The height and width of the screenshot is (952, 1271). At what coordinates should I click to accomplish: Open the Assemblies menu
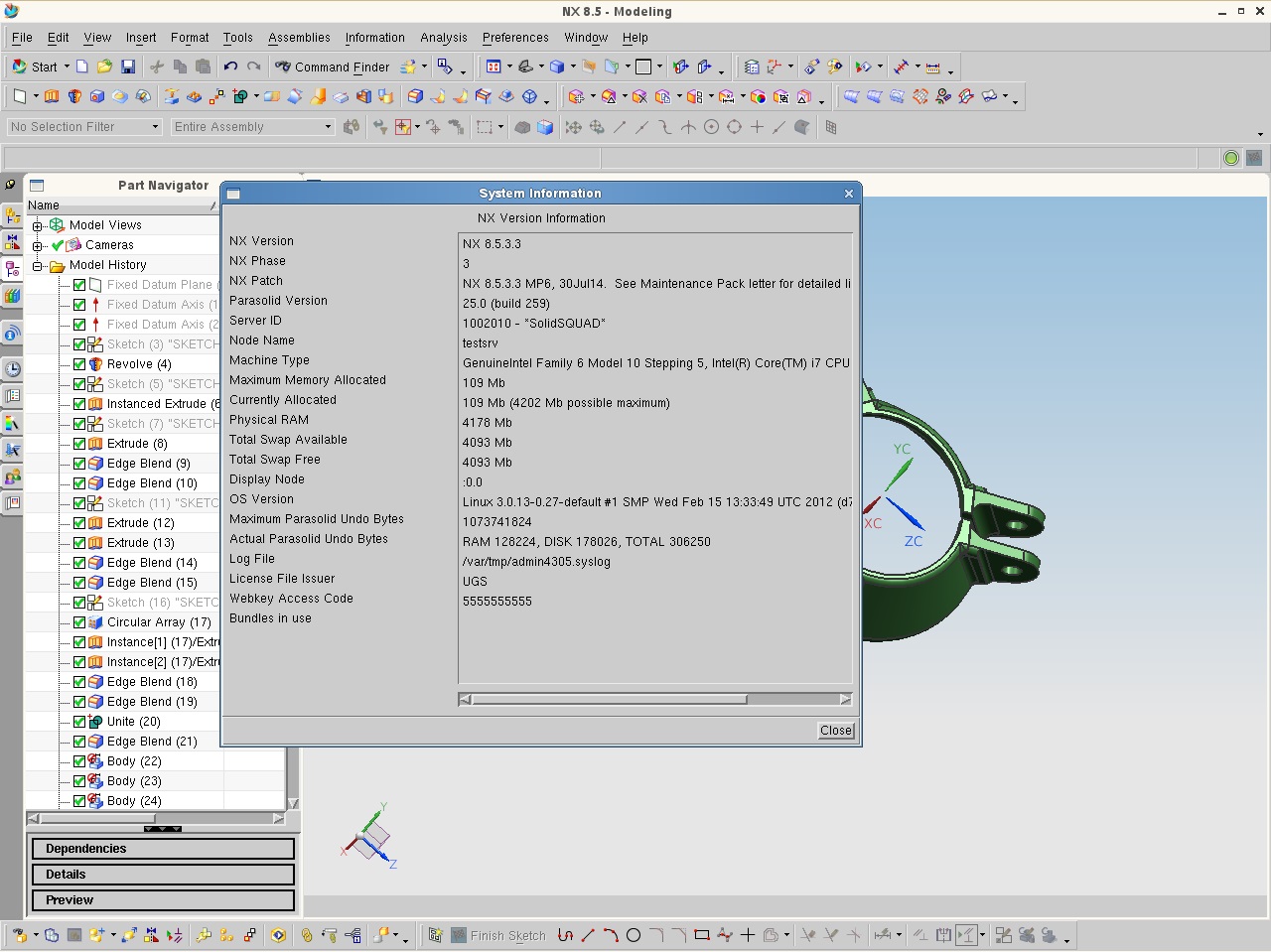click(x=299, y=38)
